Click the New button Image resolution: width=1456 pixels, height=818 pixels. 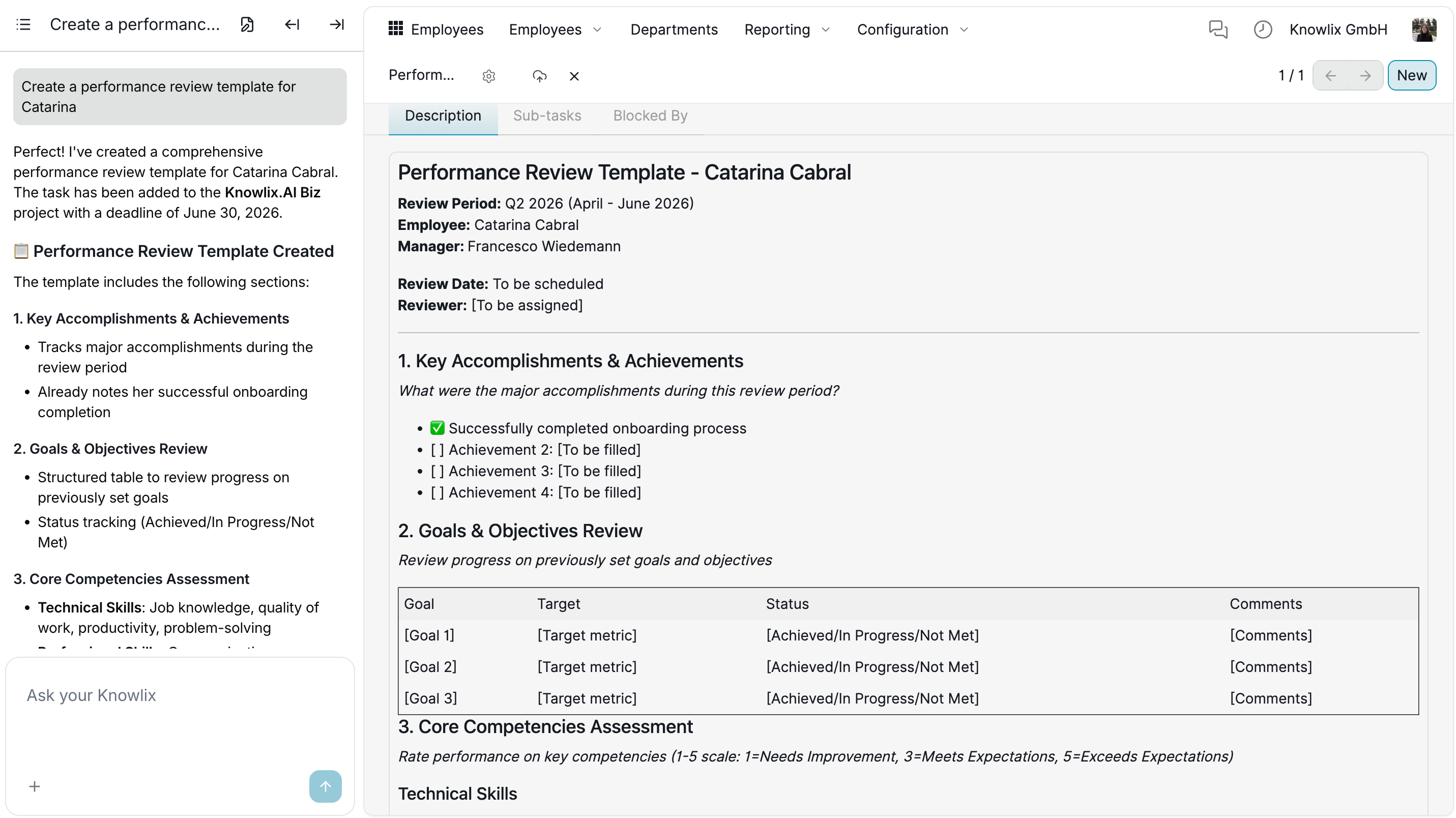pyautogui.click(x=1411, y=75)
